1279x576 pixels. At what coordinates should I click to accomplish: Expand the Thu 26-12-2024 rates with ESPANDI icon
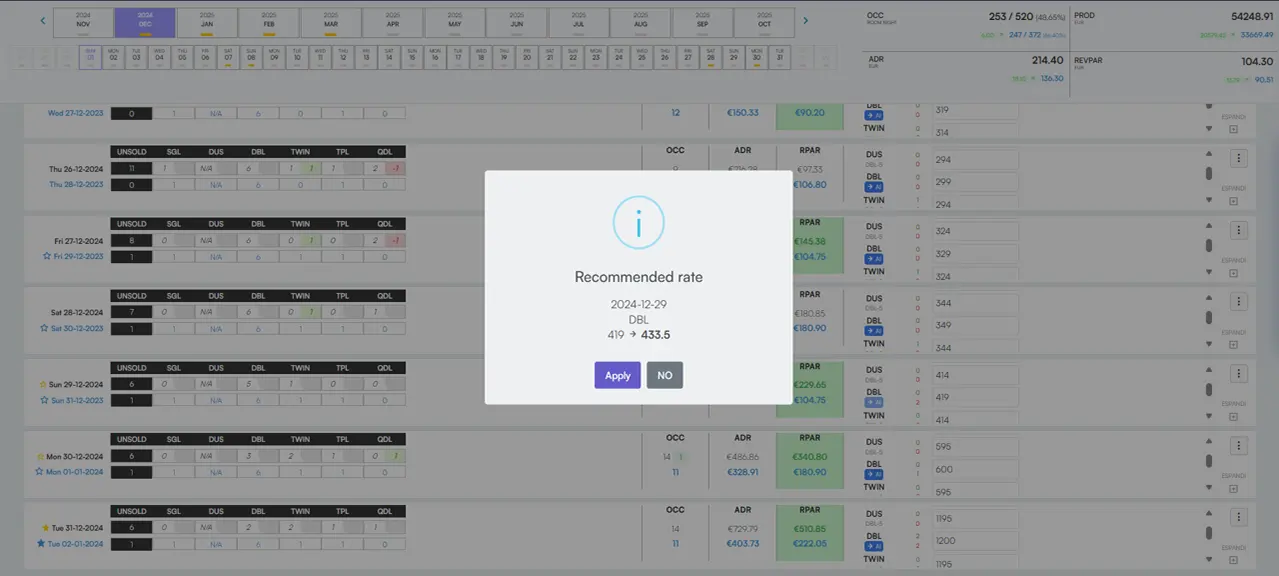pos(1233,201)
